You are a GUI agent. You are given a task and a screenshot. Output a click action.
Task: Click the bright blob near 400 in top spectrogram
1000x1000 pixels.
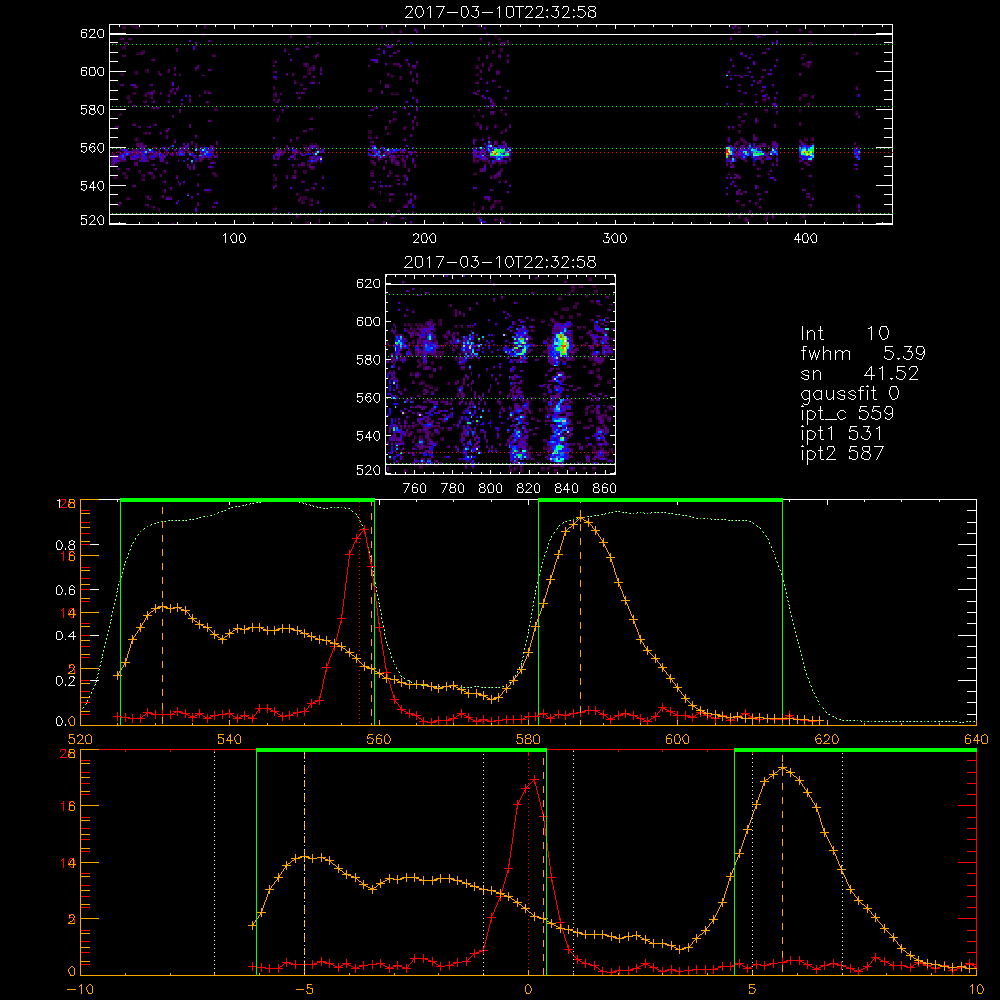click(x=807, y=152)
